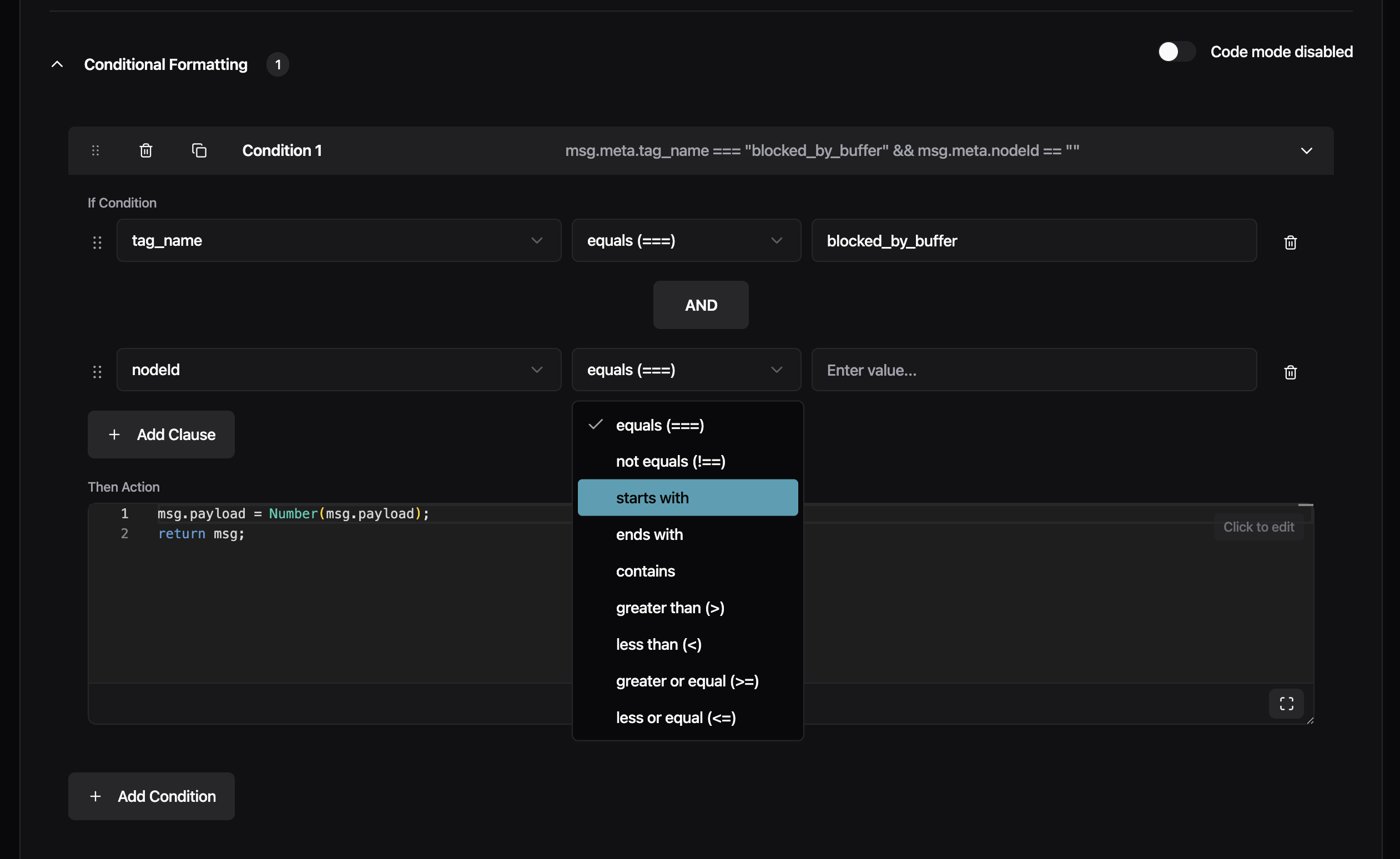Delete Condition 1 with the trash icon
Viewport: 1400px width, 859px height.
coord(146,150)
